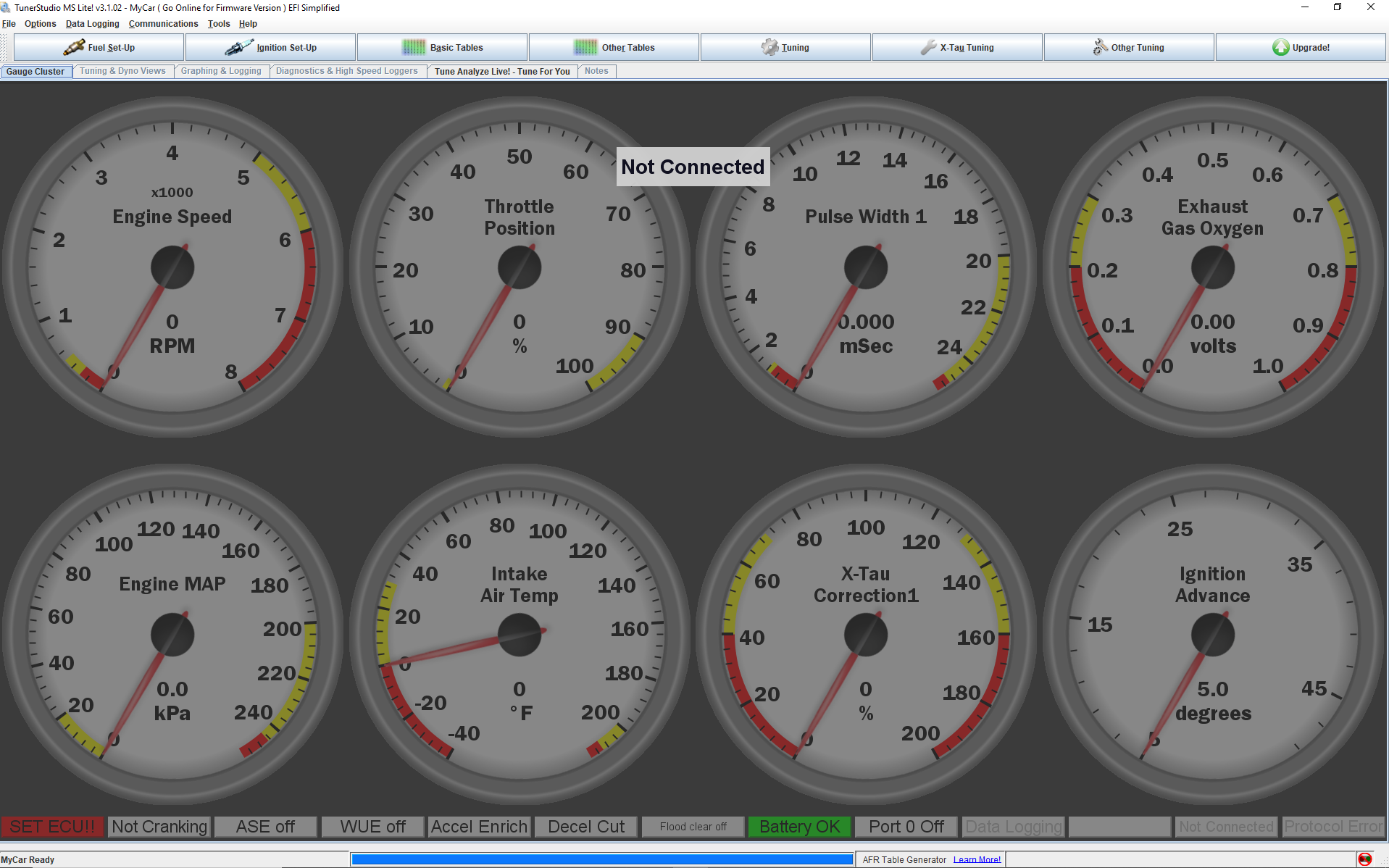Open the Basic Tables menu
This screenshot has width=1389, height=868.
pyautogui.click(x=442, y=48)
